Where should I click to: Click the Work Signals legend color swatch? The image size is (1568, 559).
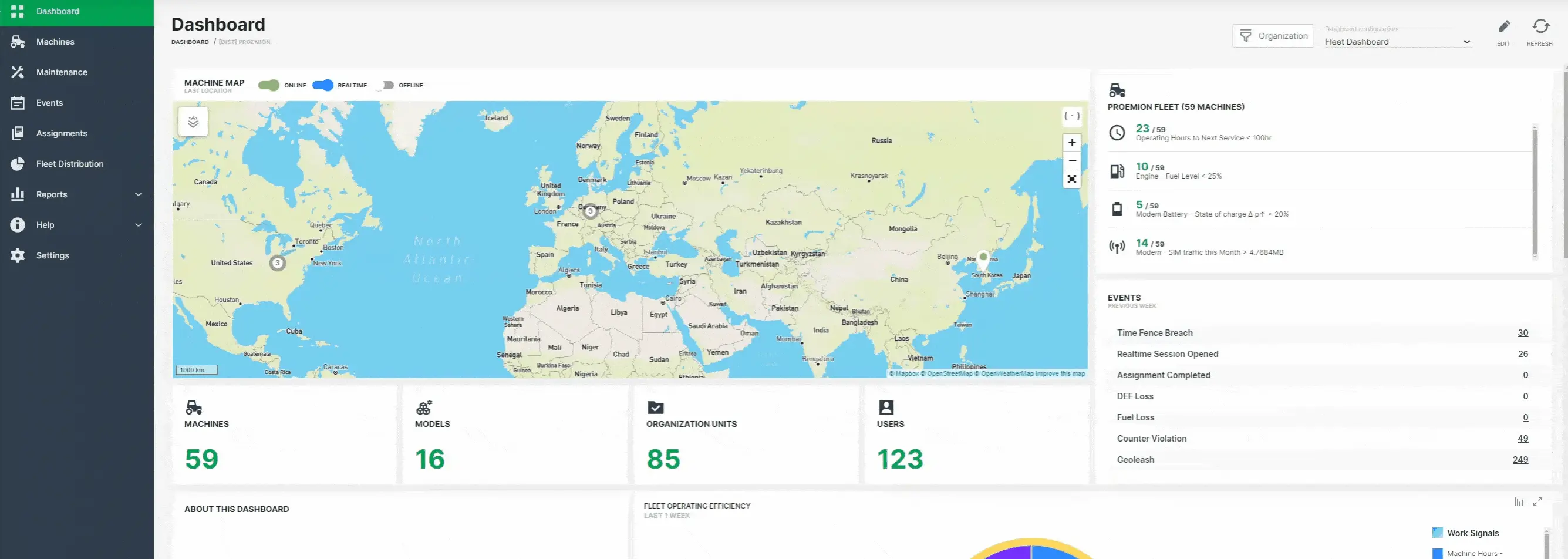[1437, 533]
